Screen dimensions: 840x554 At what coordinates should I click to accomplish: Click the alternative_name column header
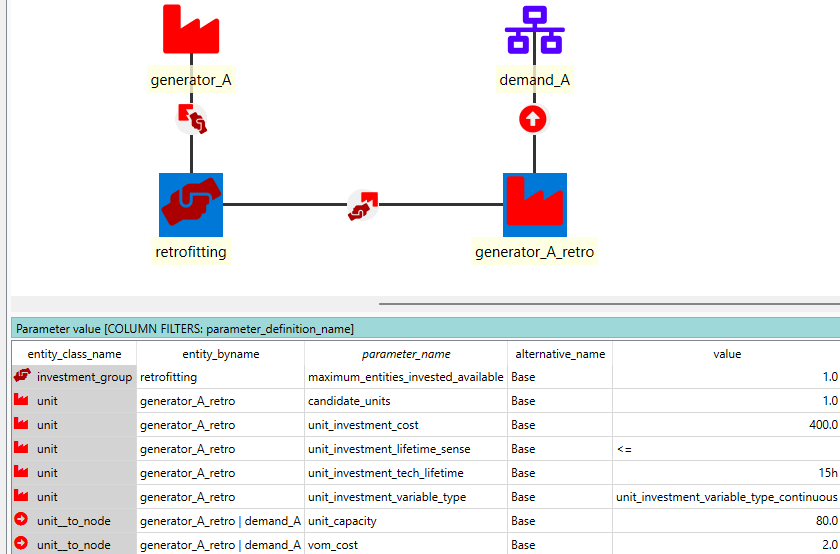click(560, 354)
